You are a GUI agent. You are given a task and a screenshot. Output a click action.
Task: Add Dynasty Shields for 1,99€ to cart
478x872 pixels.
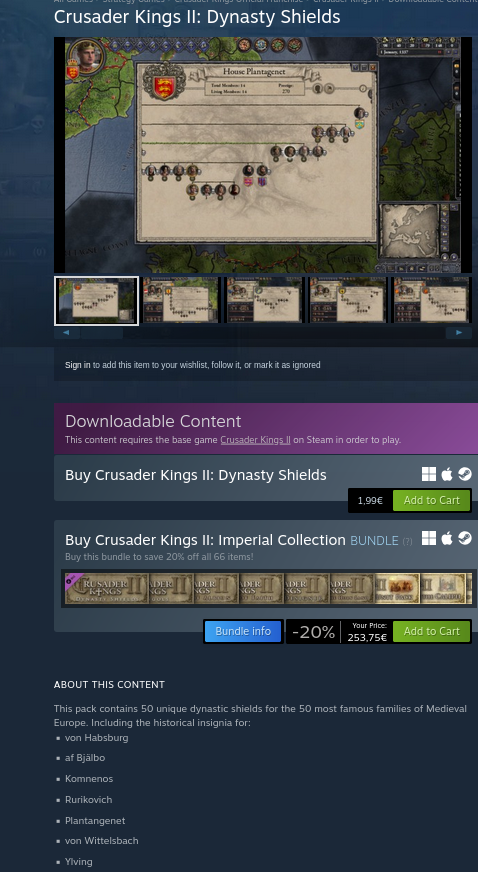coord(431,501)
